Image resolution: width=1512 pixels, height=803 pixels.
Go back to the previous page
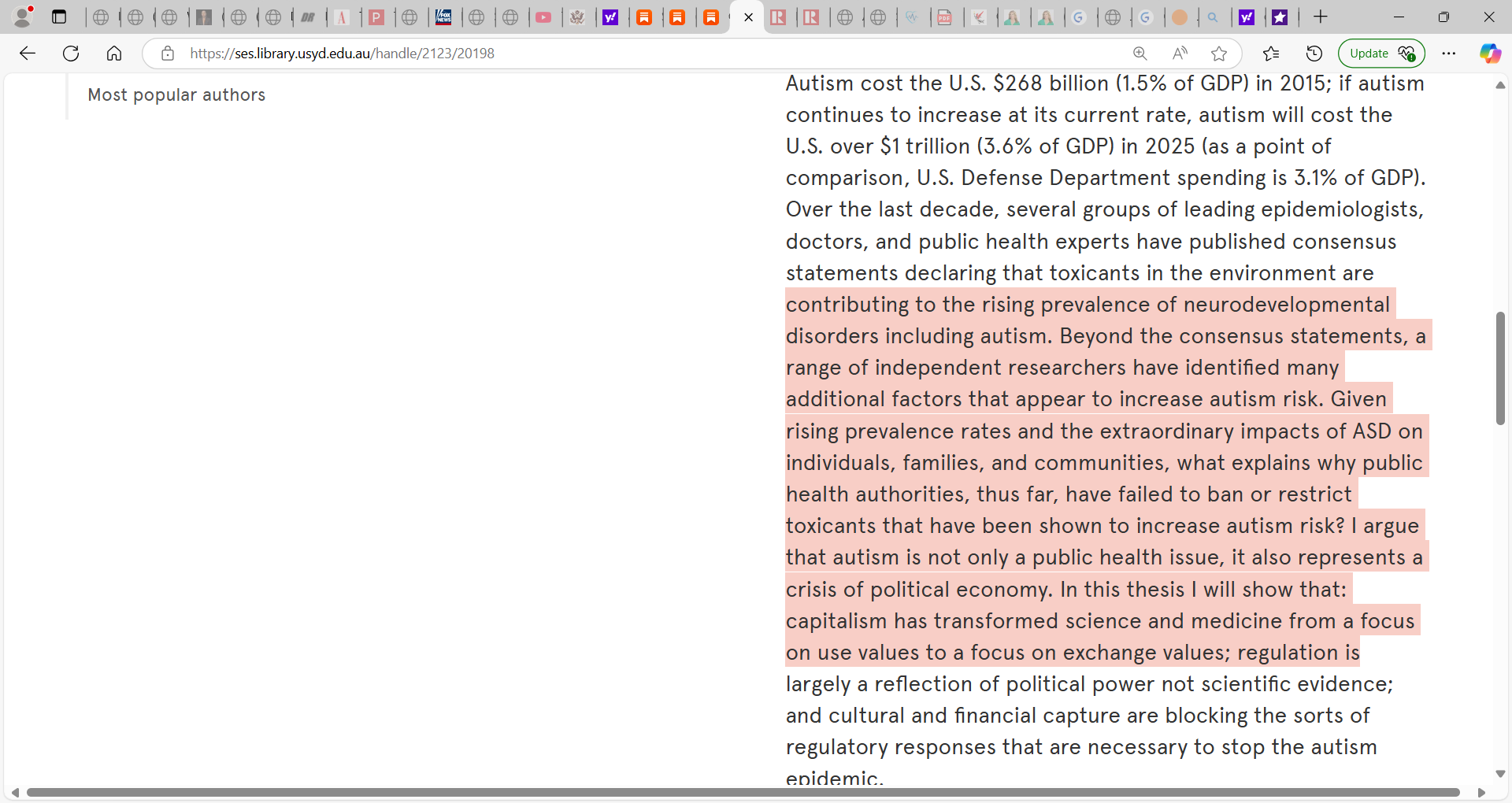tap(28, 54)
